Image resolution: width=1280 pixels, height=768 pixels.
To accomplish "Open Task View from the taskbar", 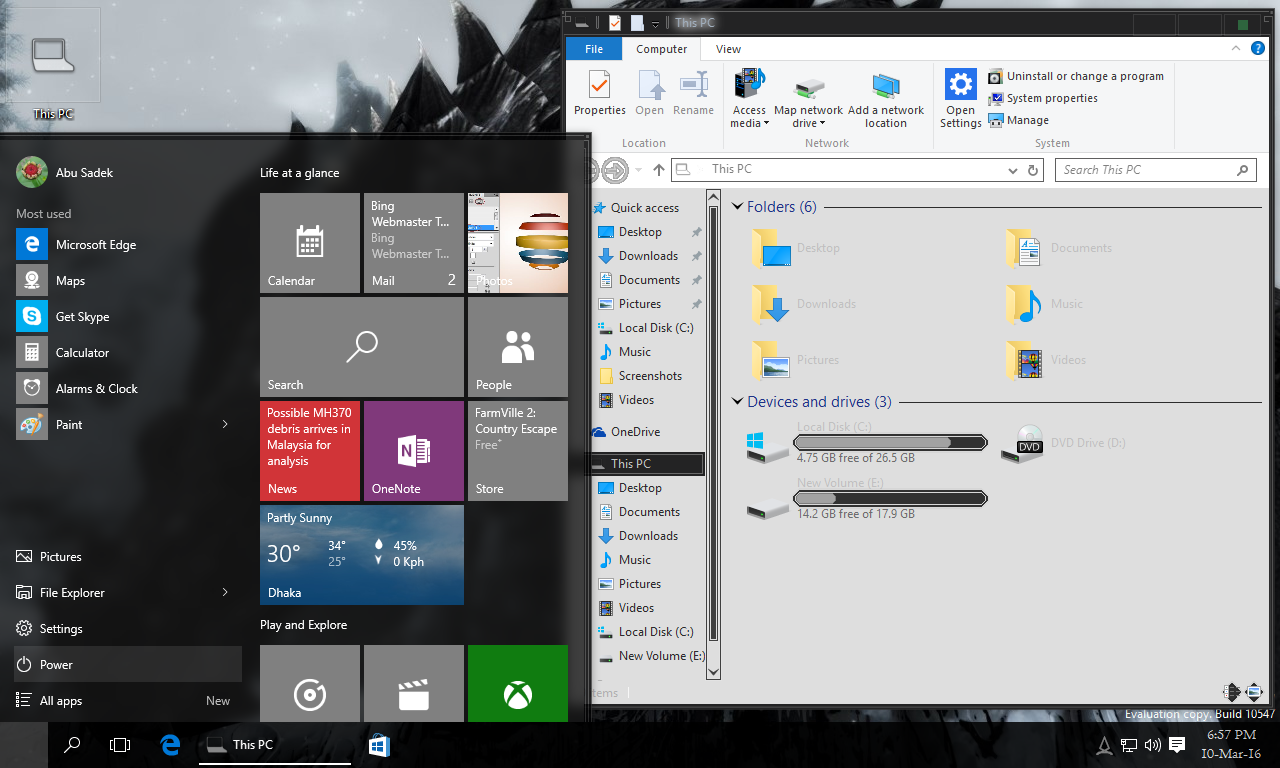I will coord(120,745).
